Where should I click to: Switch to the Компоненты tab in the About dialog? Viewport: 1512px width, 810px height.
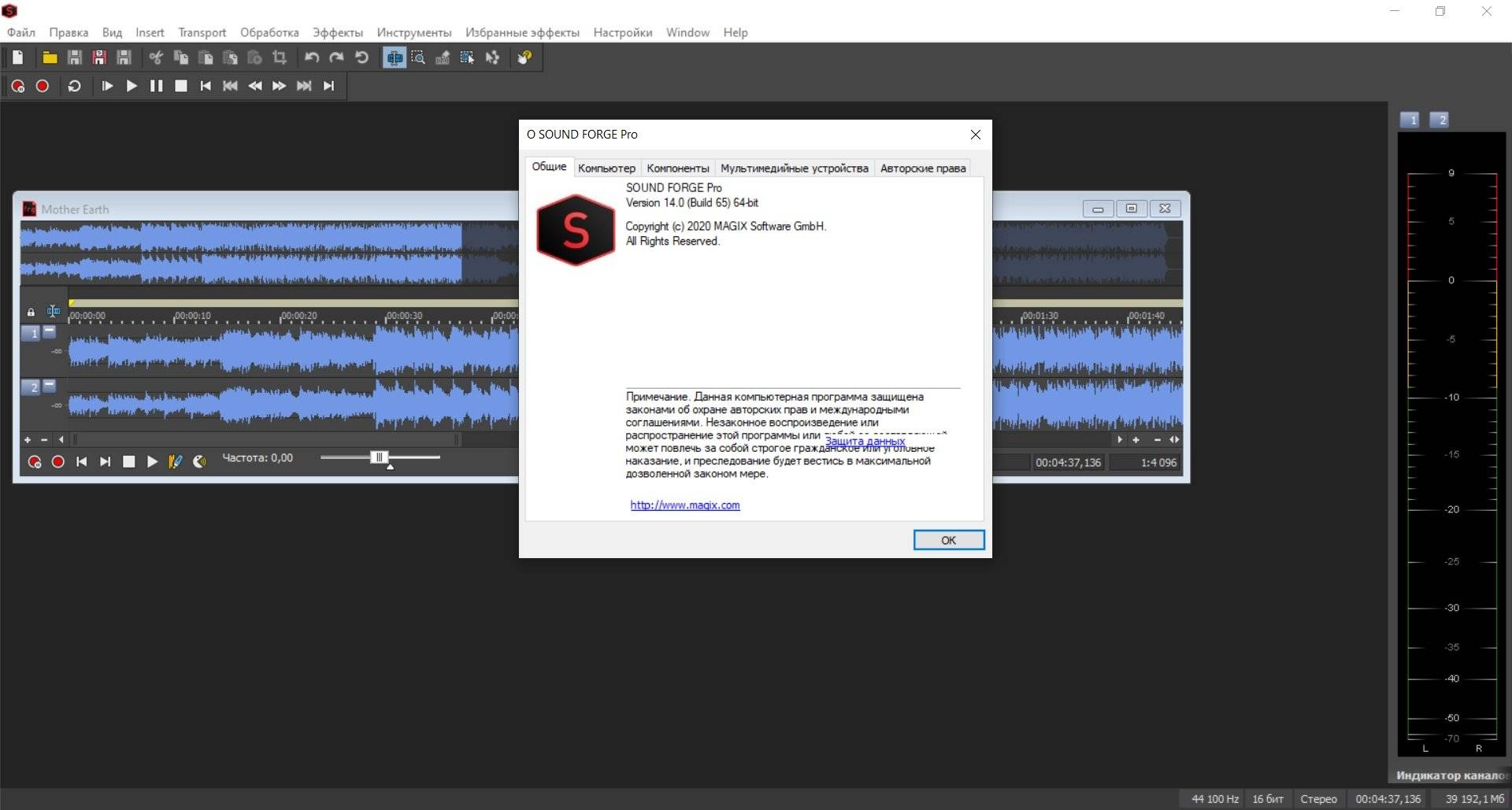tap(678, 168)
